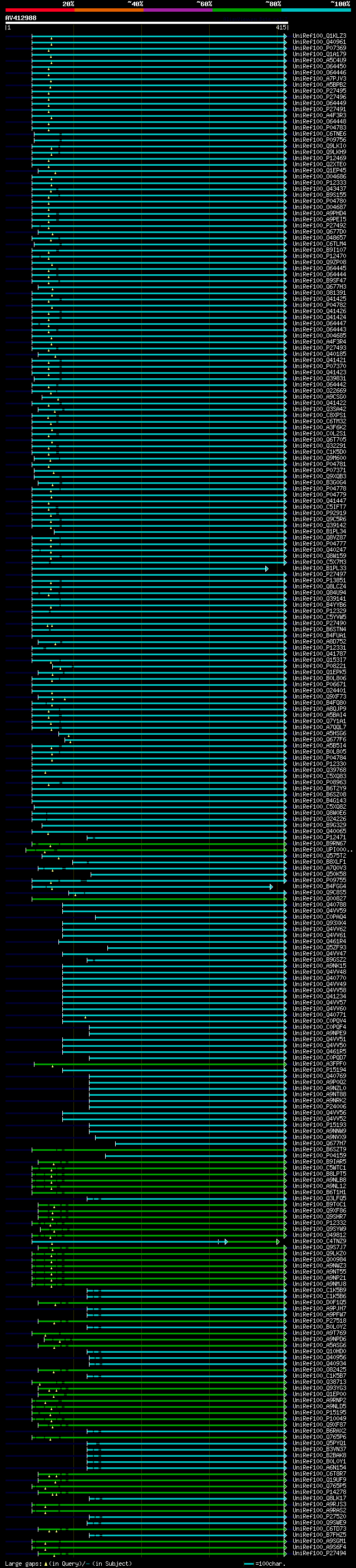
Task: Select hit label UniRef100_O64450
Action: (x=319, y=66)
